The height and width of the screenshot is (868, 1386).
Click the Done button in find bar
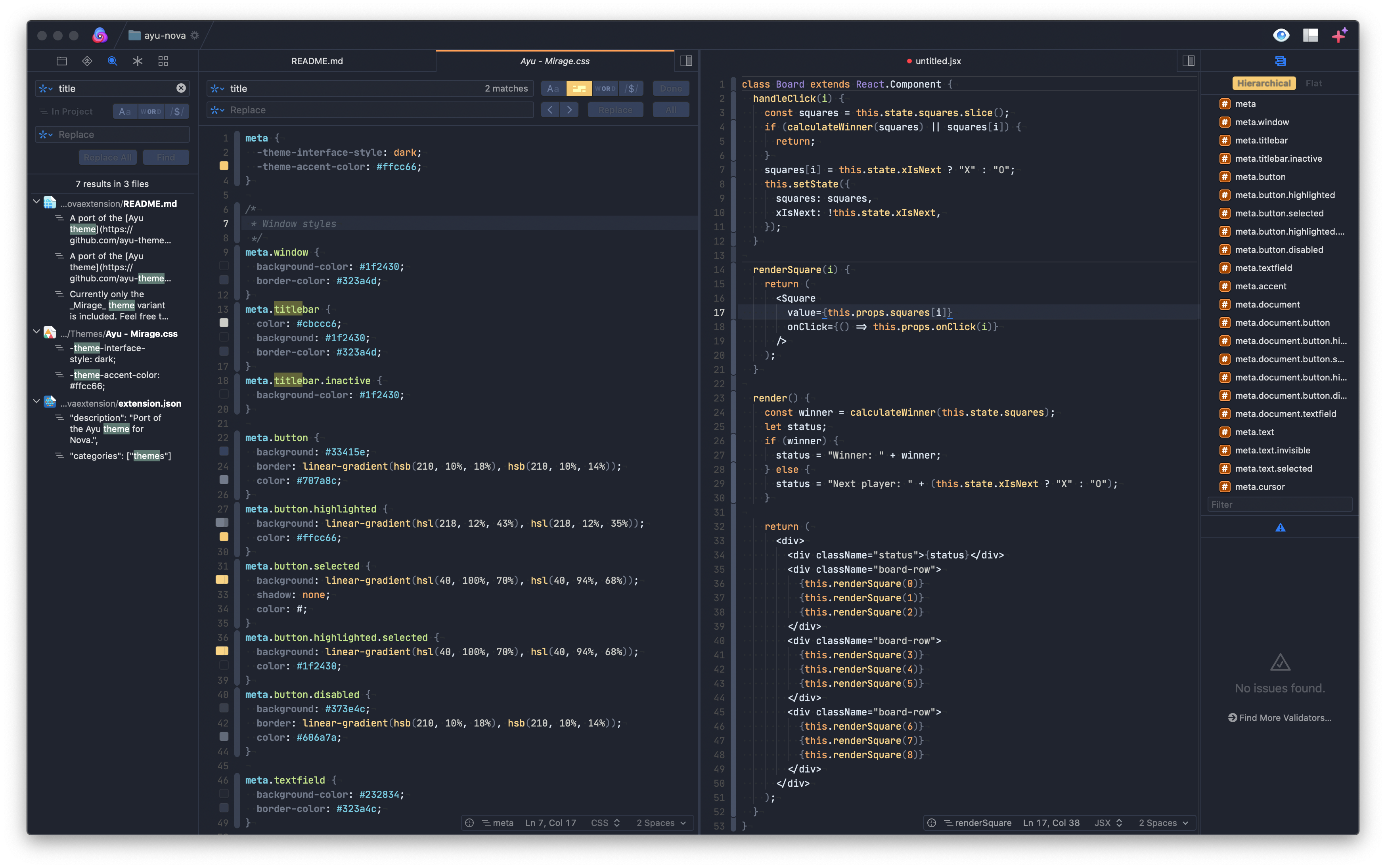pos(671,88)
